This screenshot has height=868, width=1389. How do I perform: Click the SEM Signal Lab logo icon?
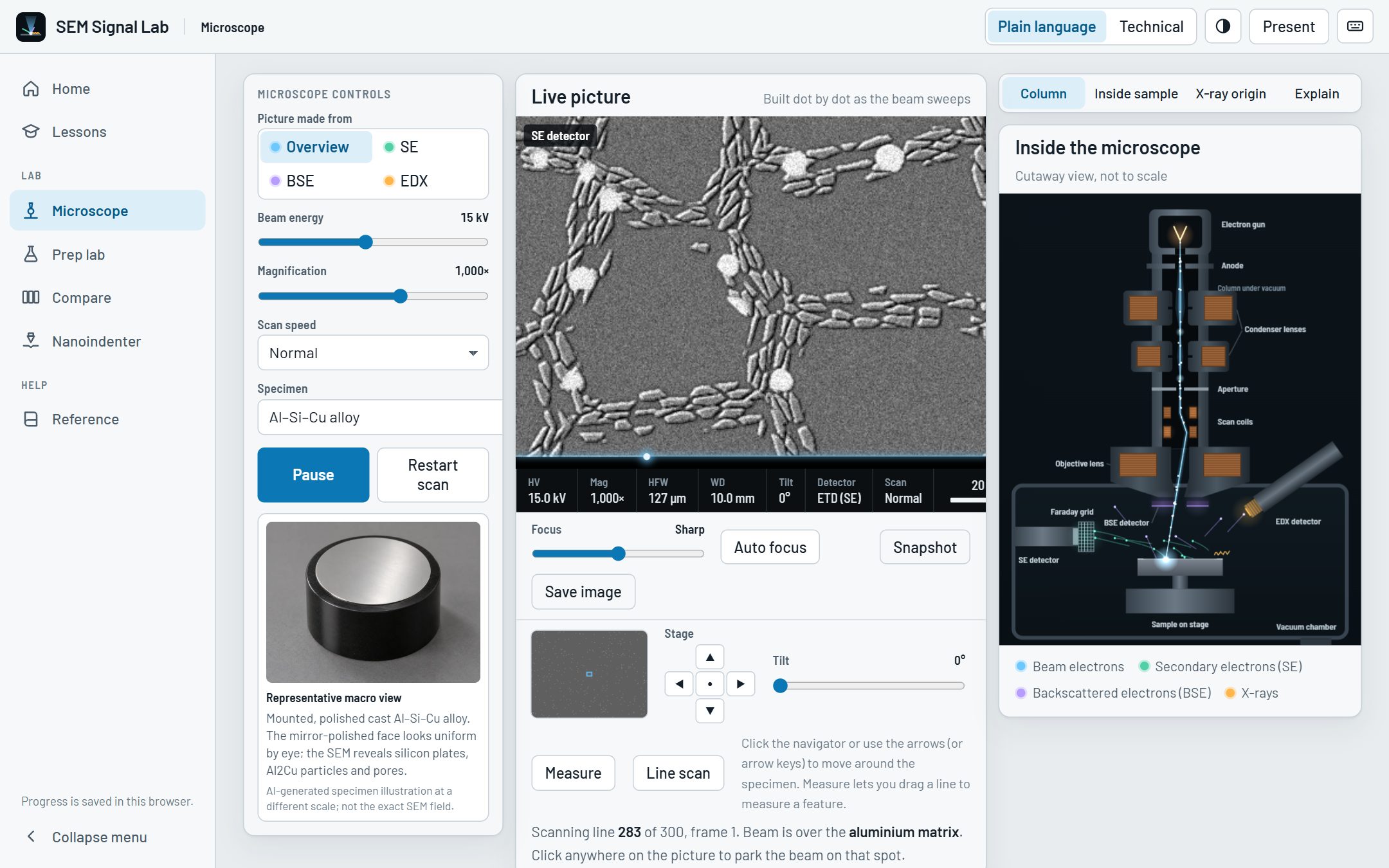click(31, 27)
